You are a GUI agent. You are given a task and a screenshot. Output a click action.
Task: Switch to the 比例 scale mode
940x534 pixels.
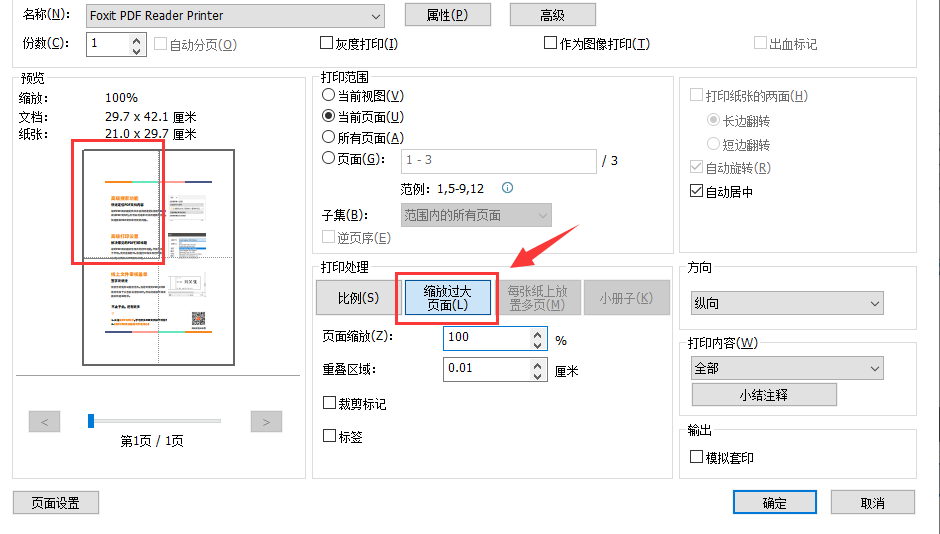coord(357,298)
